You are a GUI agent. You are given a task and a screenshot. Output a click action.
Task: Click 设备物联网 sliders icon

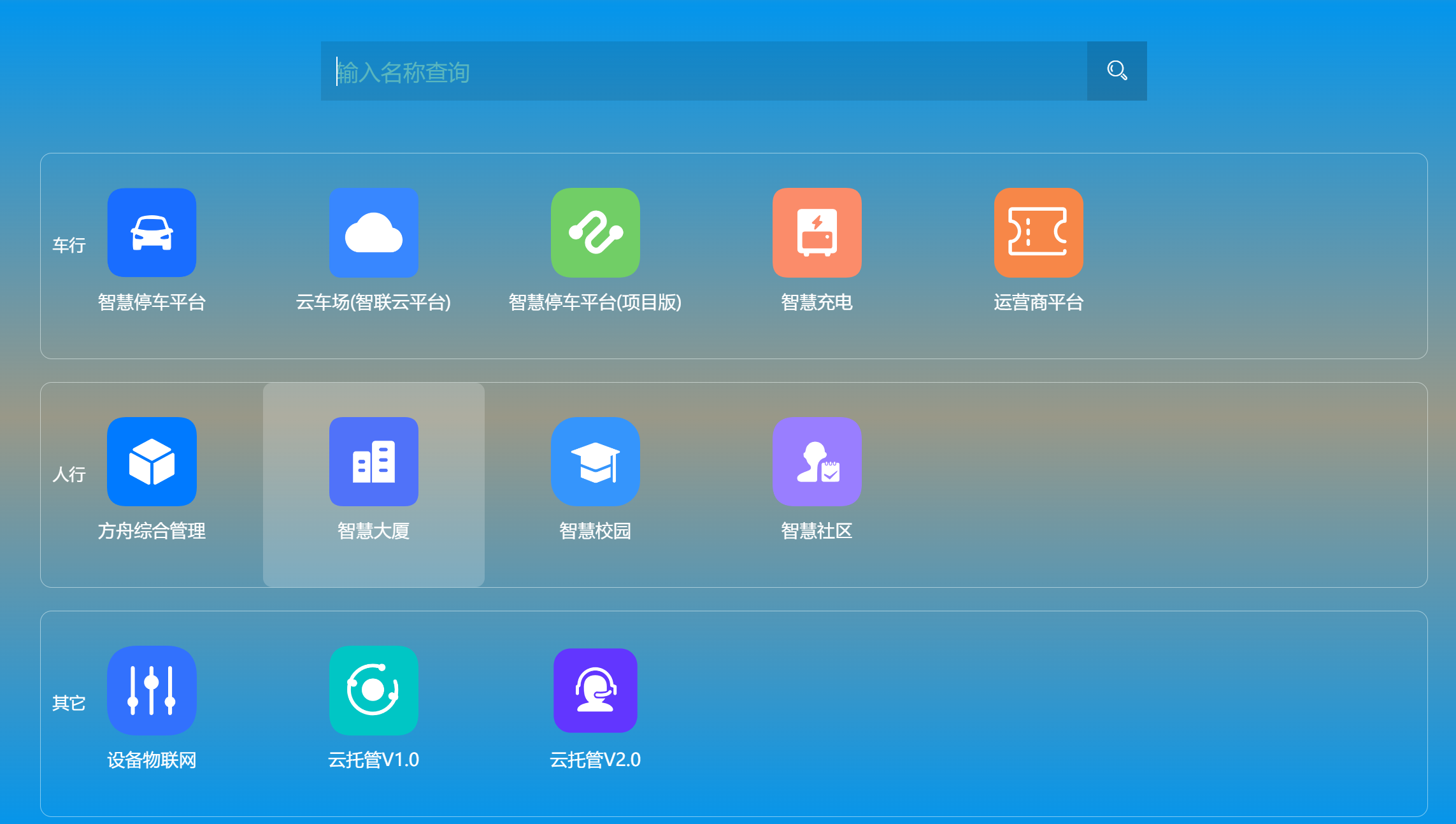152,690
